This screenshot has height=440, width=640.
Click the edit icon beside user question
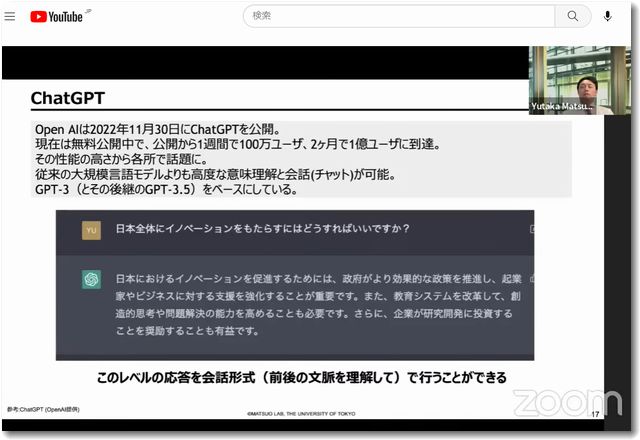tap(532, 229)
